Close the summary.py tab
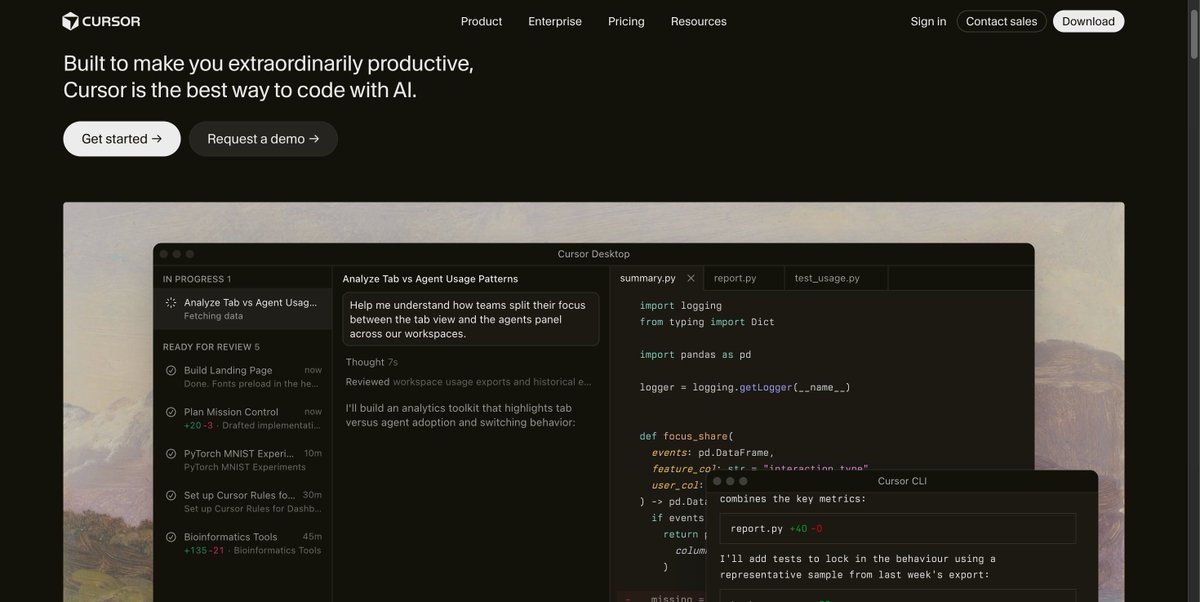Image resolution: width=1200 pixels, height=602 pixels. tap(690, 278)
